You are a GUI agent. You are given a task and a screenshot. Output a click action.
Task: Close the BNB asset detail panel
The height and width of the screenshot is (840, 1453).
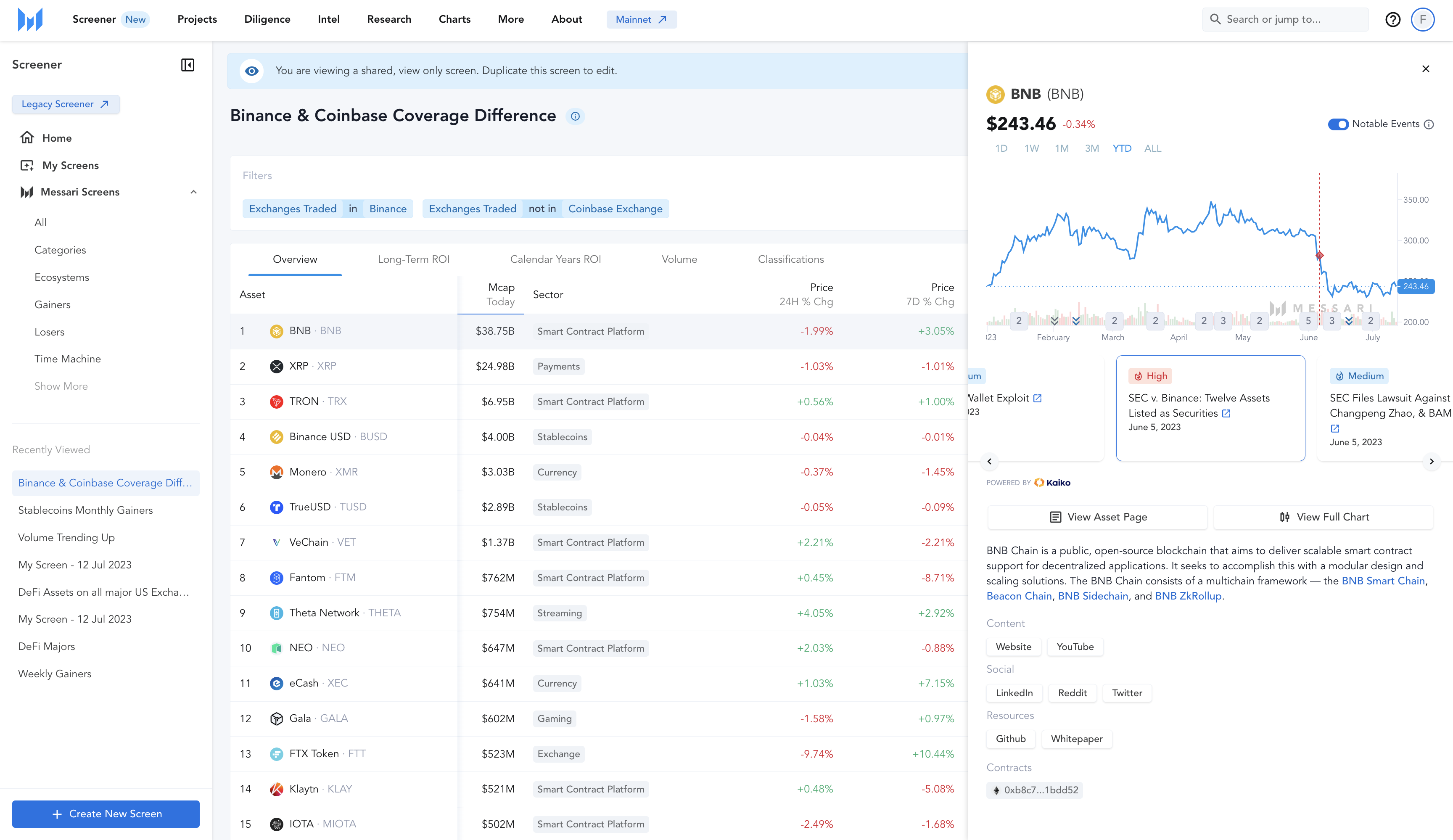pos(1425,69)
